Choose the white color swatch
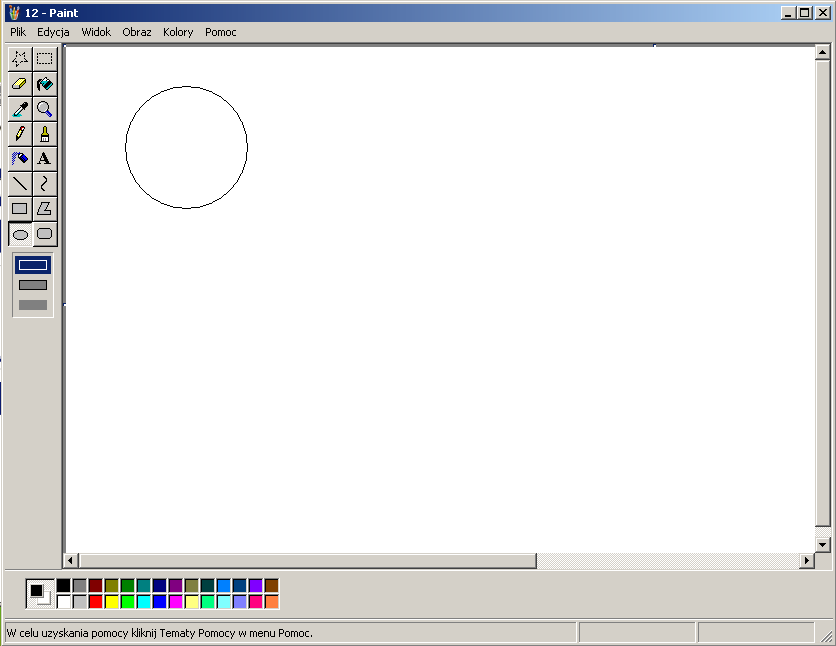Screen dimensions: 836x646 63,602
